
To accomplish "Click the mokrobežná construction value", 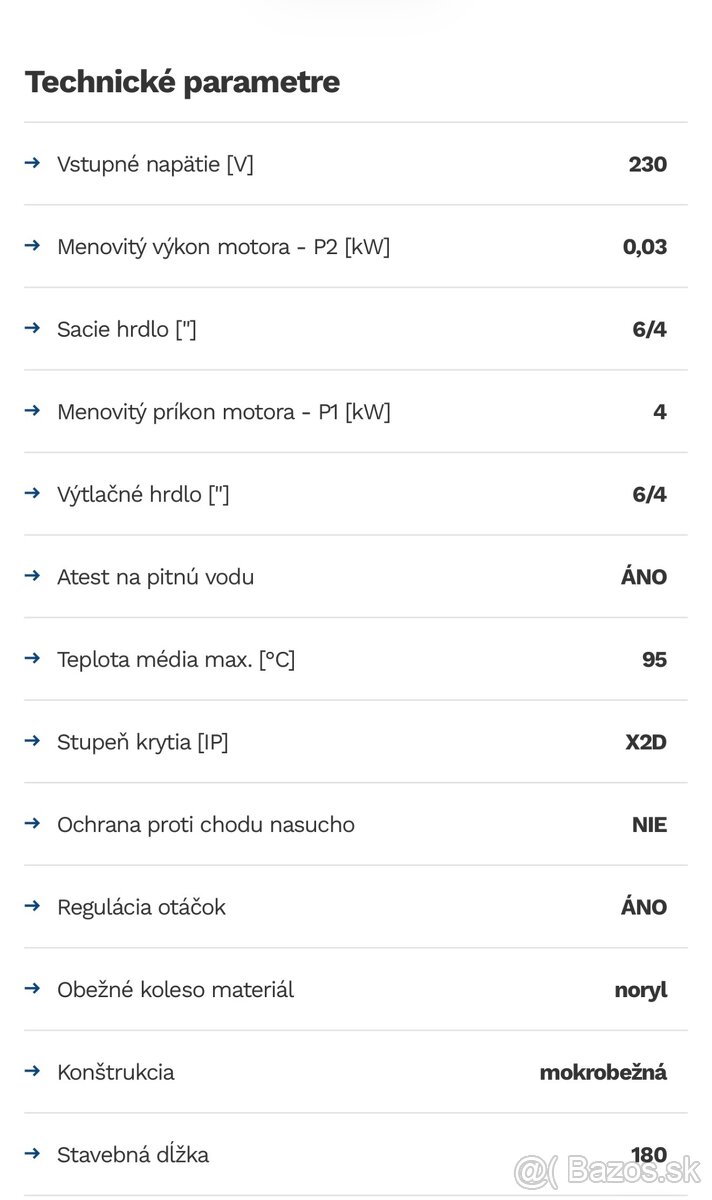I will point(603,1072).
